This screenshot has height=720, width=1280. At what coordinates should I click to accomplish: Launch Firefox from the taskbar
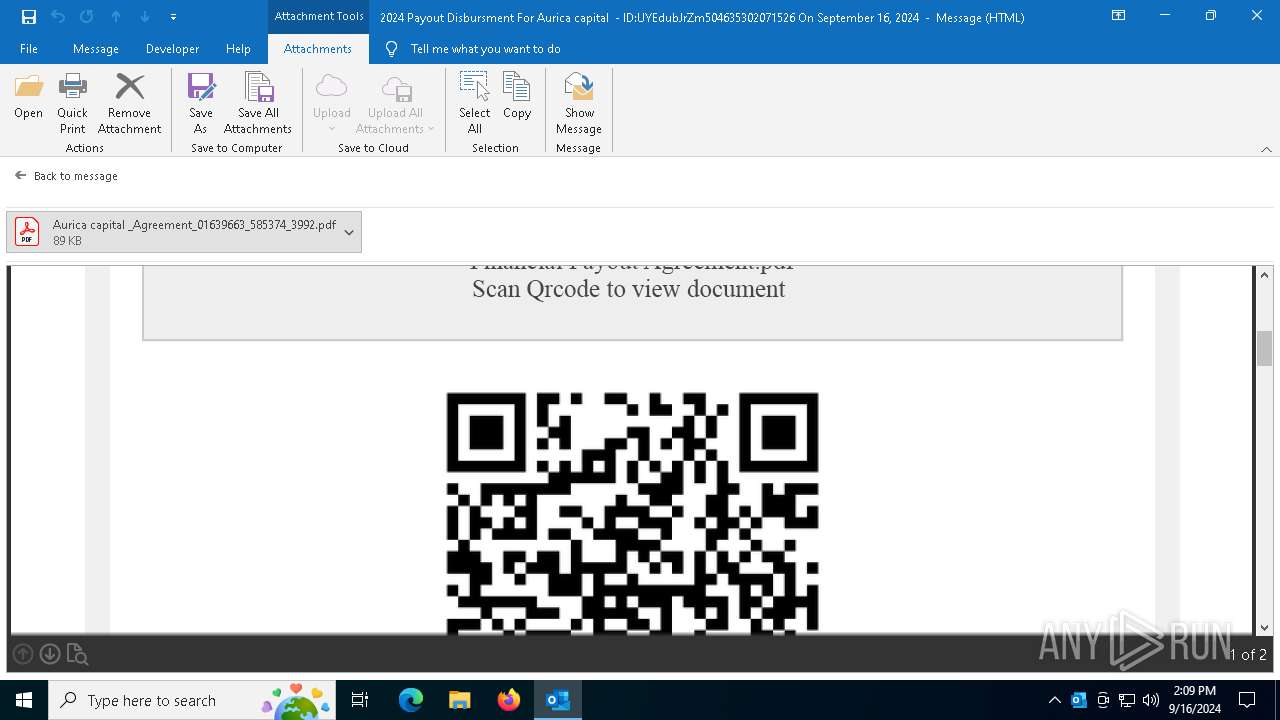(x=509, y=700)
